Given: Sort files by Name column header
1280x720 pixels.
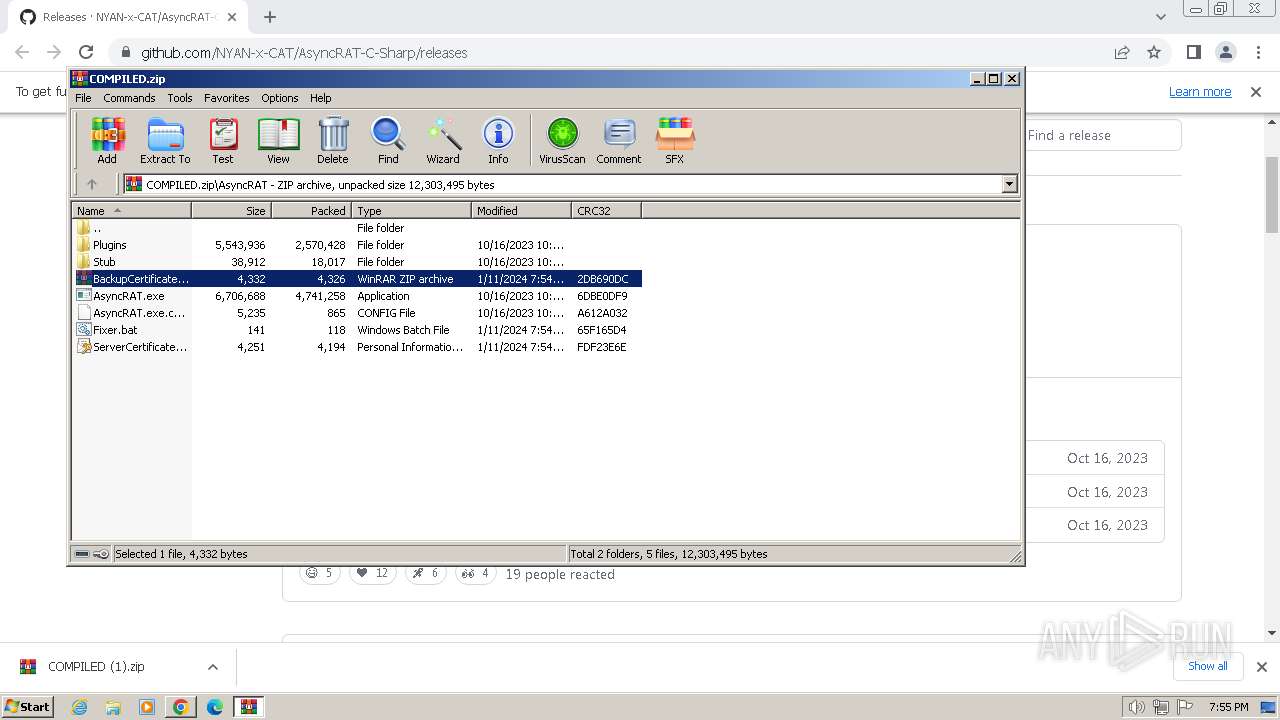Looking at the screenshot, I should (131, 210).
